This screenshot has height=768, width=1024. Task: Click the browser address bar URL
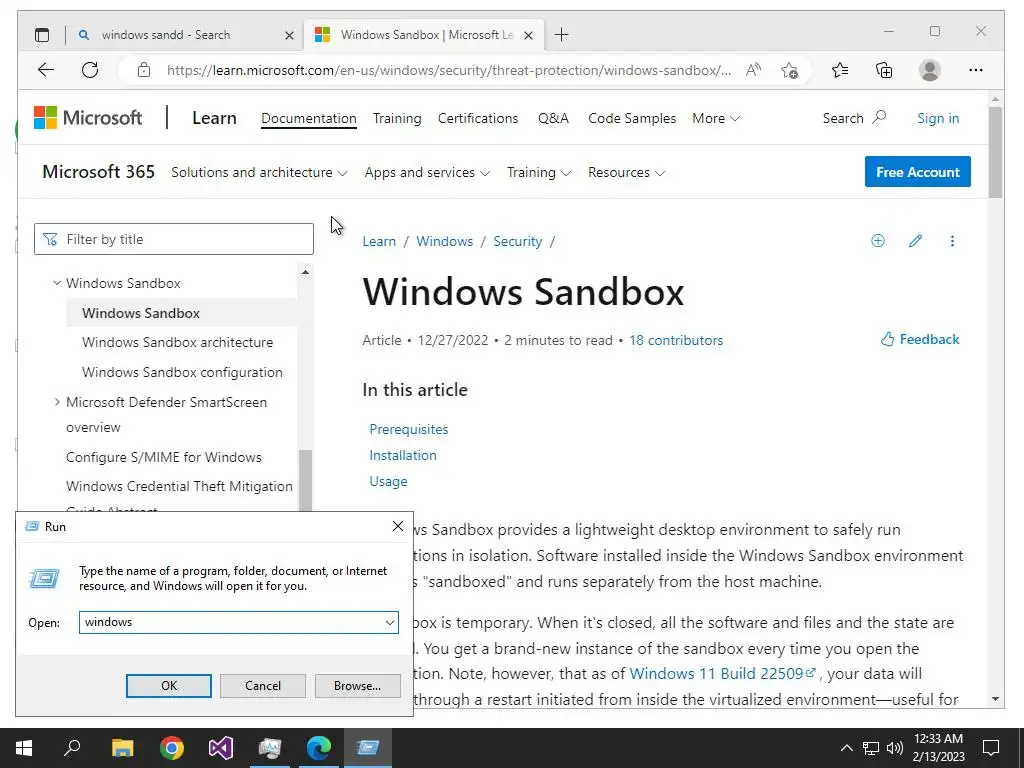point(449,70)
